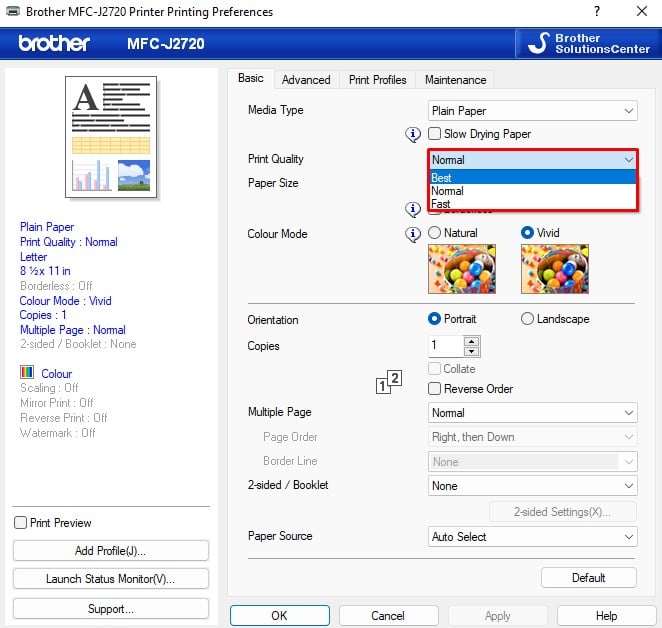Choose Portrait orientation

[434, 319]
